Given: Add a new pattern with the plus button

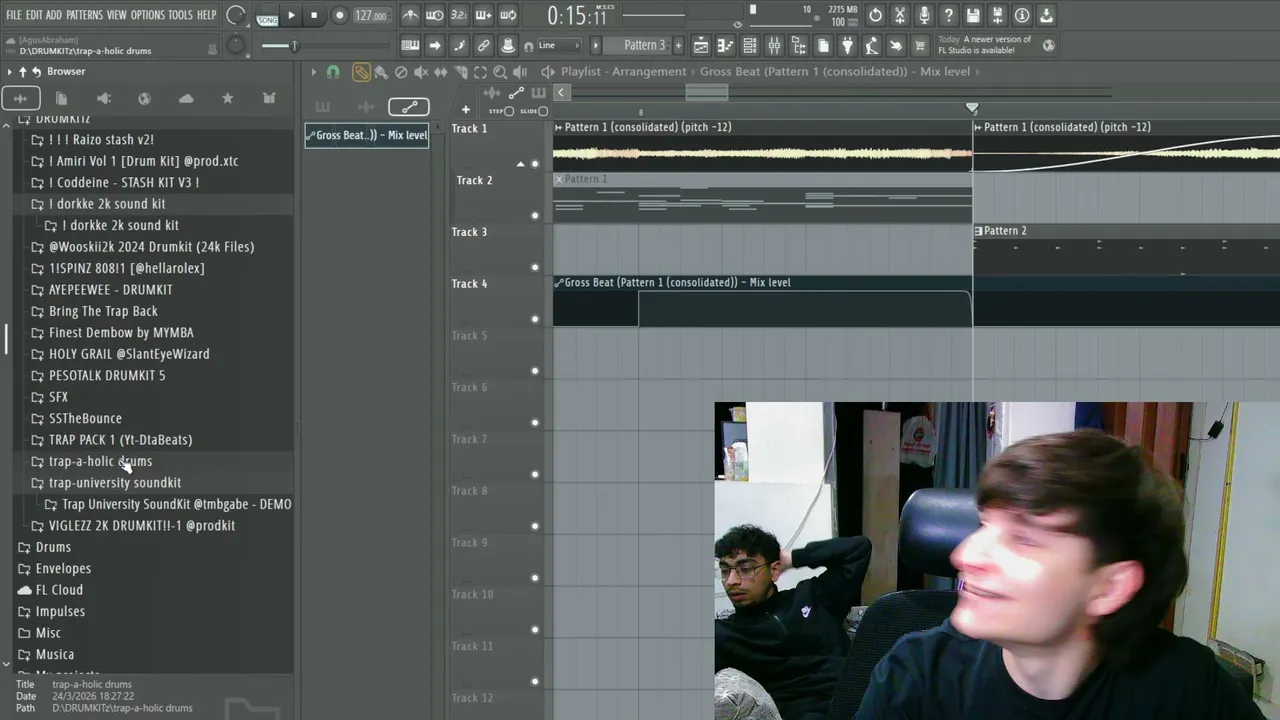Looking at the screenshot, I should point(678,45).
